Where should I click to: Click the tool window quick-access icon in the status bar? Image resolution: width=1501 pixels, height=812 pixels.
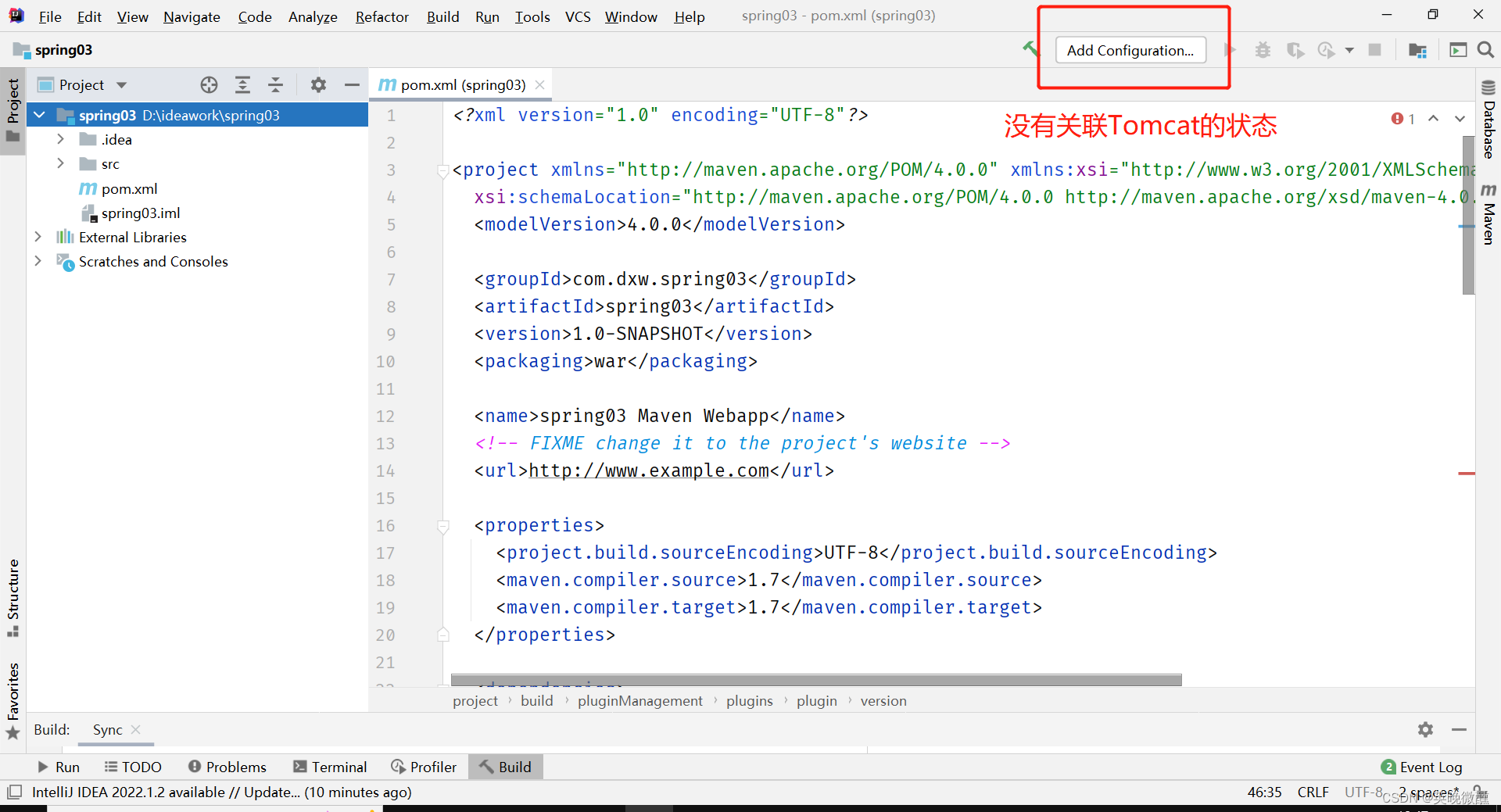pos(14,792)
